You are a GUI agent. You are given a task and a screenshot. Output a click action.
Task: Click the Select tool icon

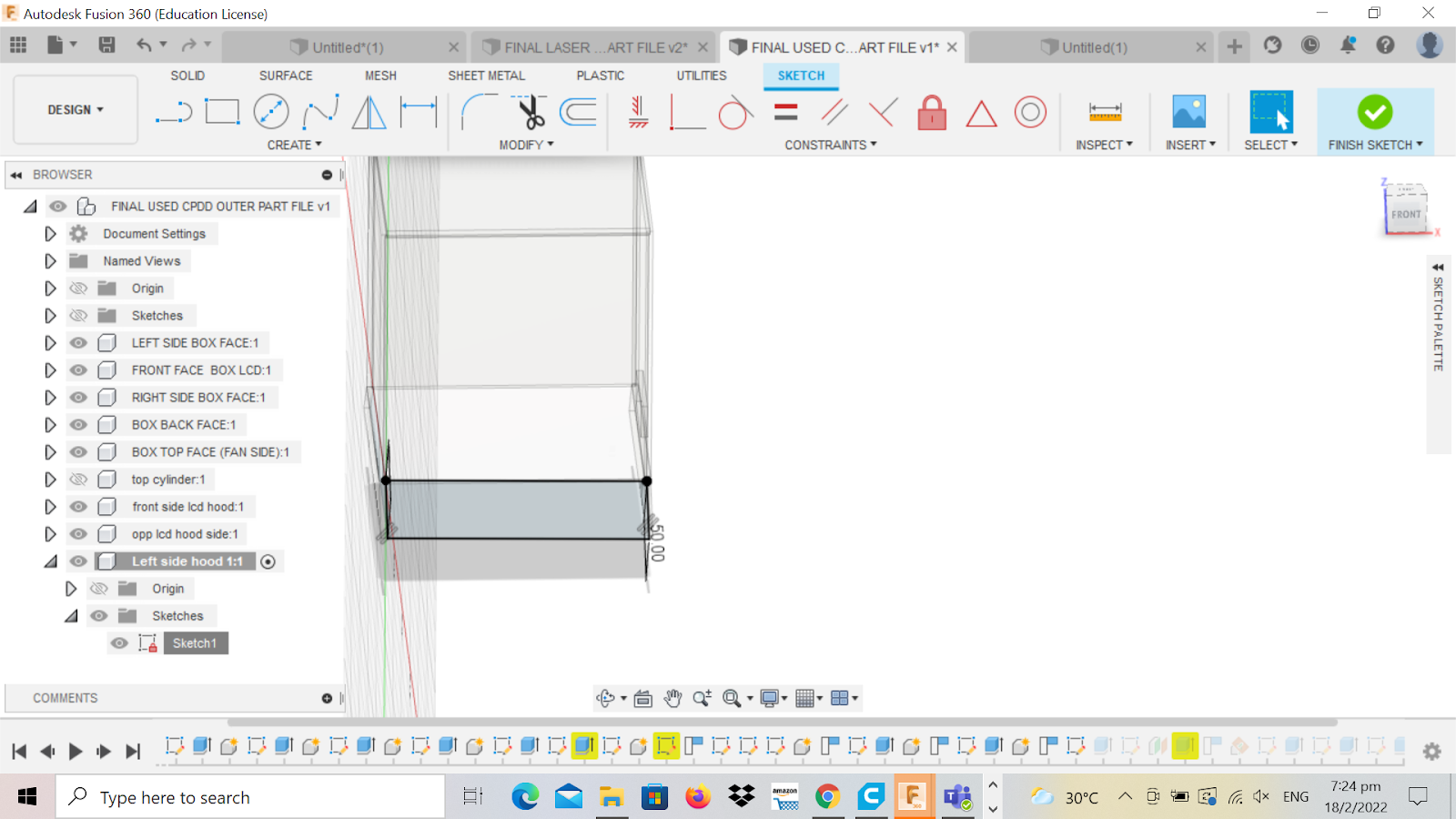[x=1271, y=113]
